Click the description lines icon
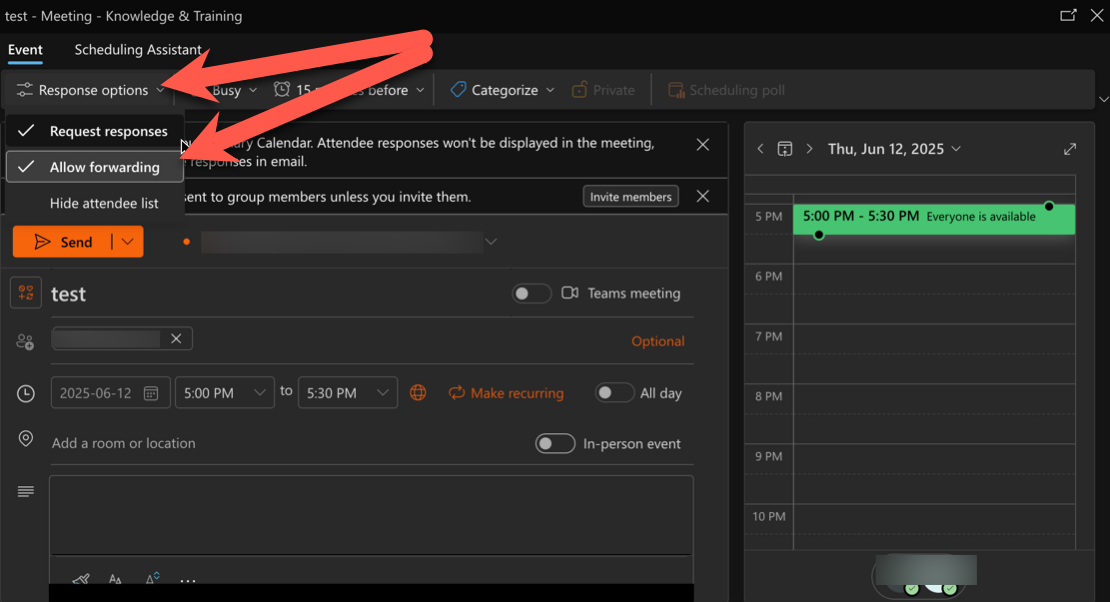 pyautogui.click(x=25, y=492)
